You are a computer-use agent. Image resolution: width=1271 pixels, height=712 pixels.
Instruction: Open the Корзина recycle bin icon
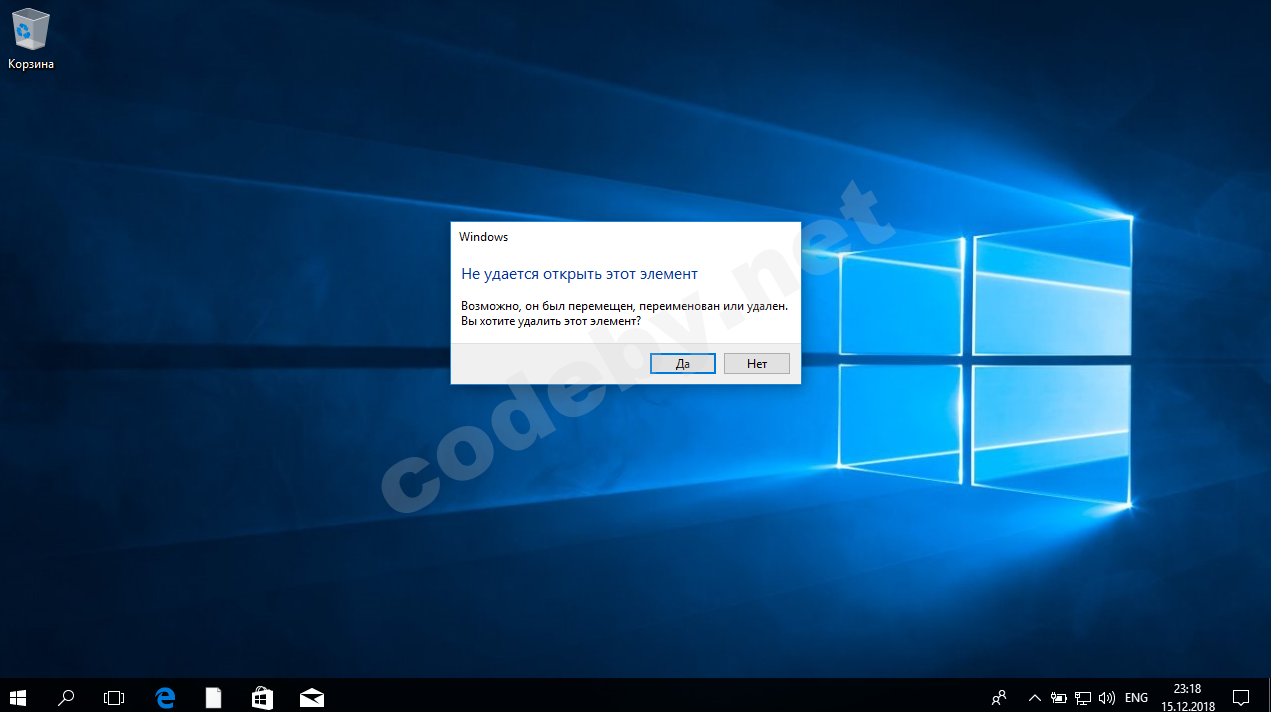31,40
